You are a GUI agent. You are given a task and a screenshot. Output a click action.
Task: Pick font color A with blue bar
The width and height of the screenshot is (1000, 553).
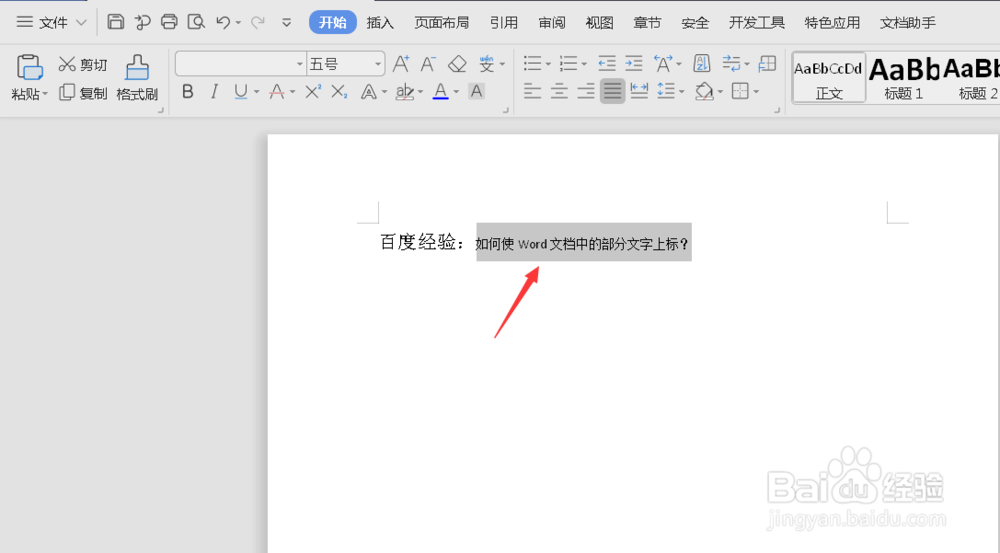[x=440, y=92]
